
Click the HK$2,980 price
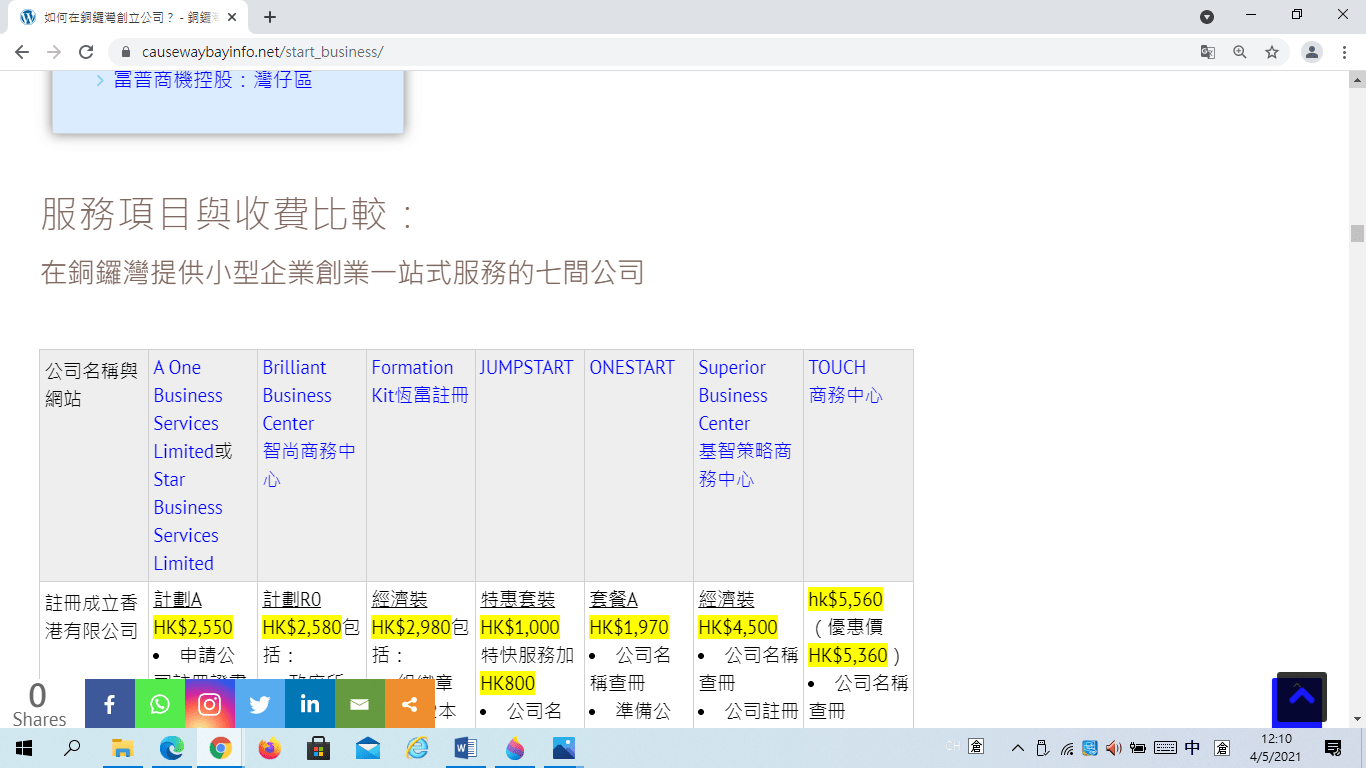411,627
